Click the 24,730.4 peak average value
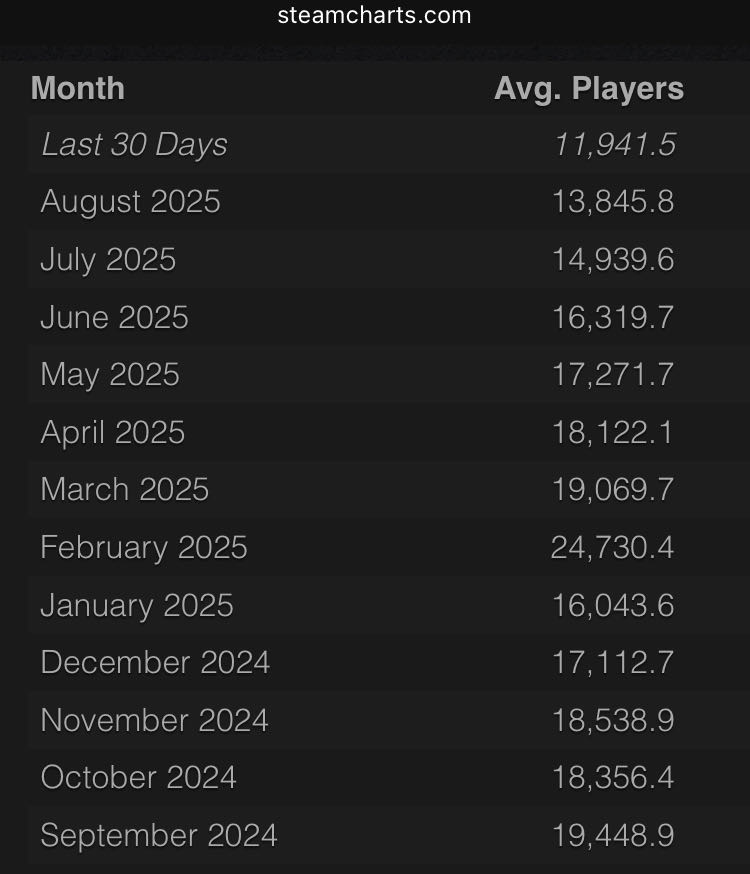The width and height of the screenshot is (750, 874). (x=612, y=547)
